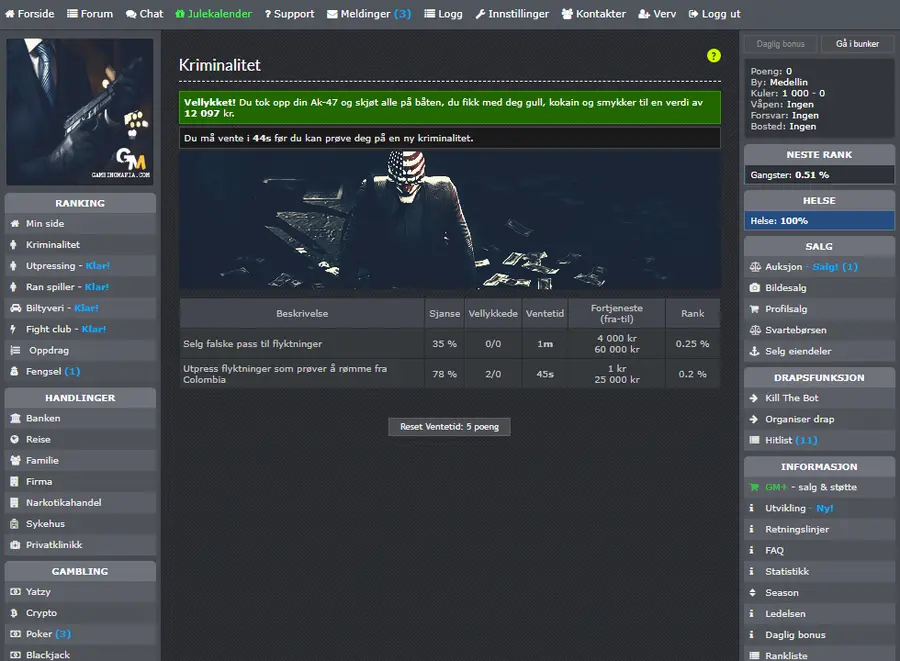The height and width of the screenshot is (661, 900).
Task: Open Banken via its bank icon
Action: [x=15, y=418]
